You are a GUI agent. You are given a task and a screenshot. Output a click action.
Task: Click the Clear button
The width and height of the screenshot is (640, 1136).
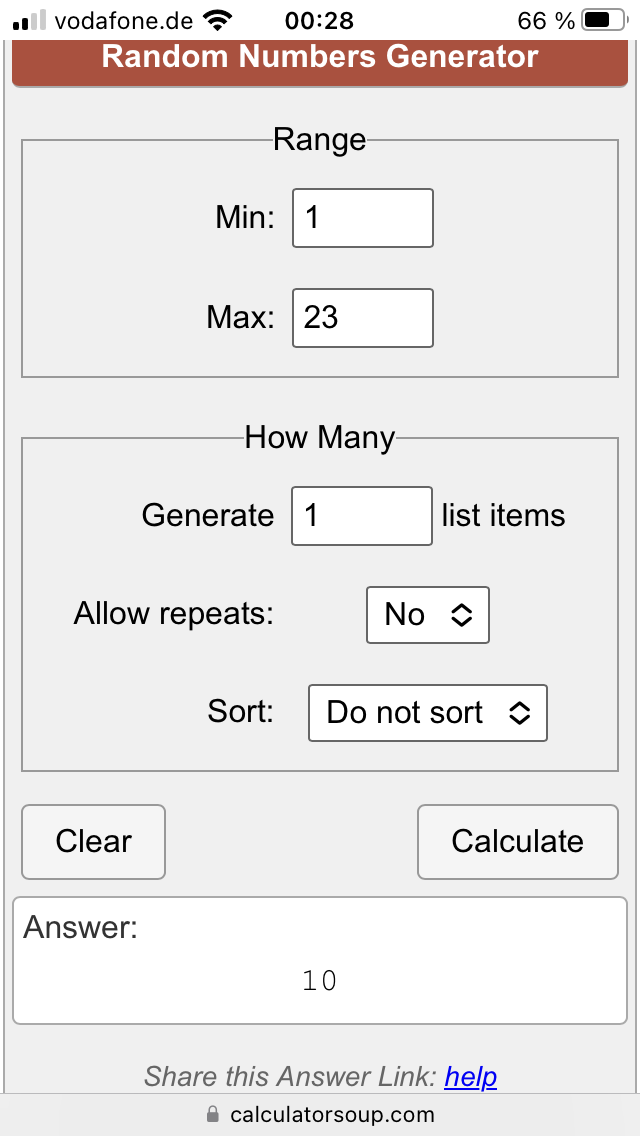click(93, 842)
